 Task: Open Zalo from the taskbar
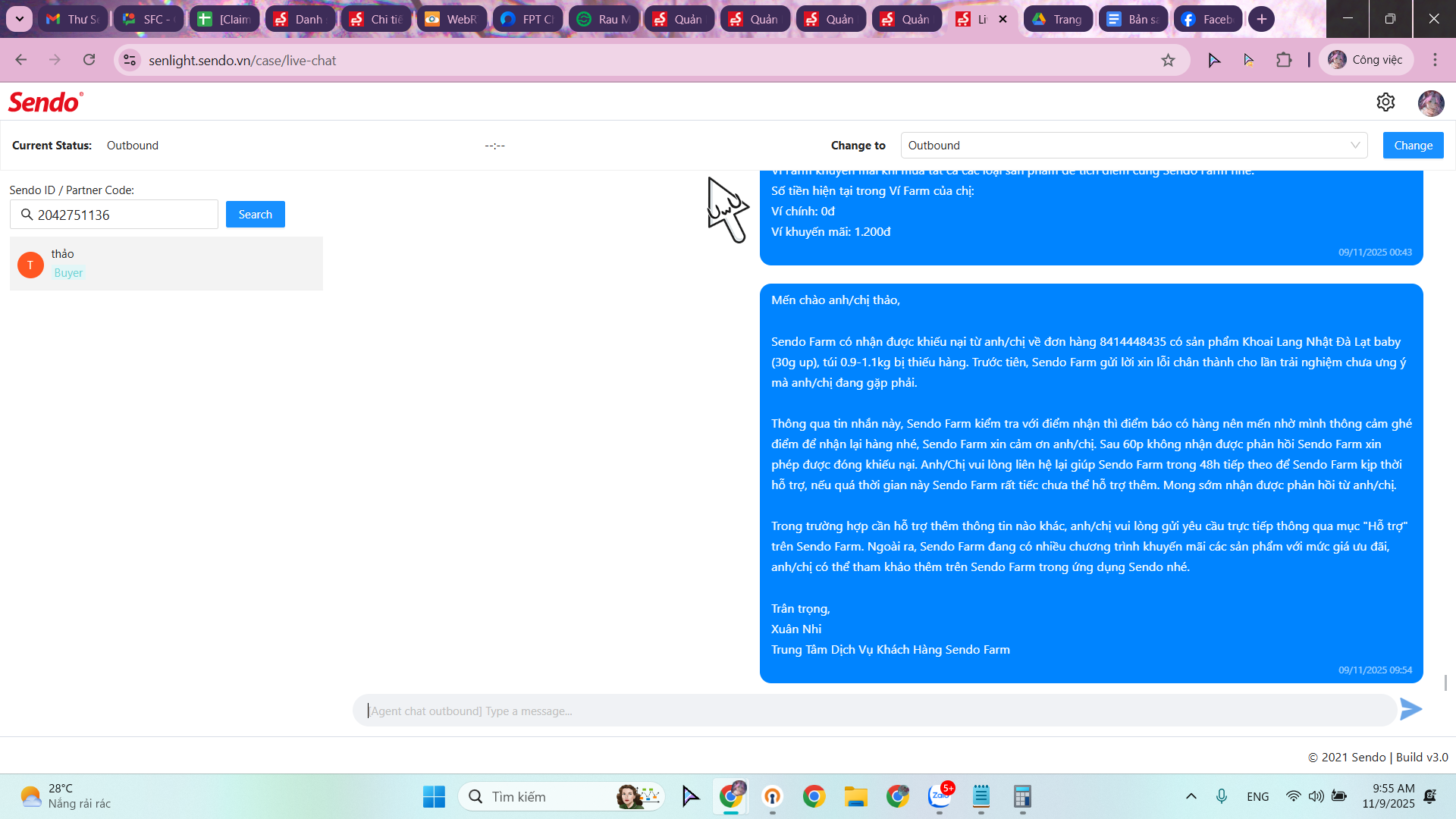click(940, 796)
